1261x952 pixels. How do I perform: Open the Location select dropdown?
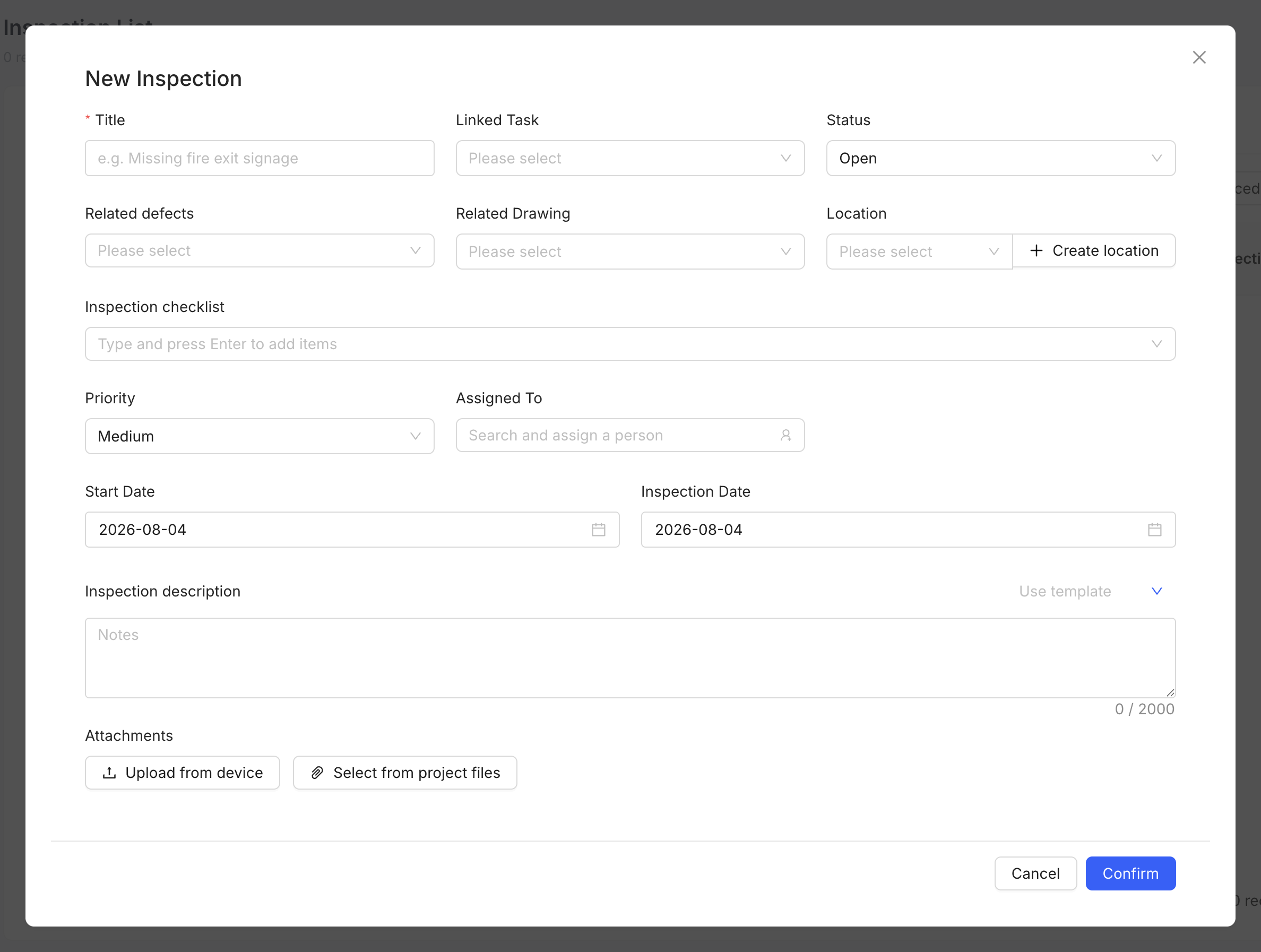(x=919, y=252)
